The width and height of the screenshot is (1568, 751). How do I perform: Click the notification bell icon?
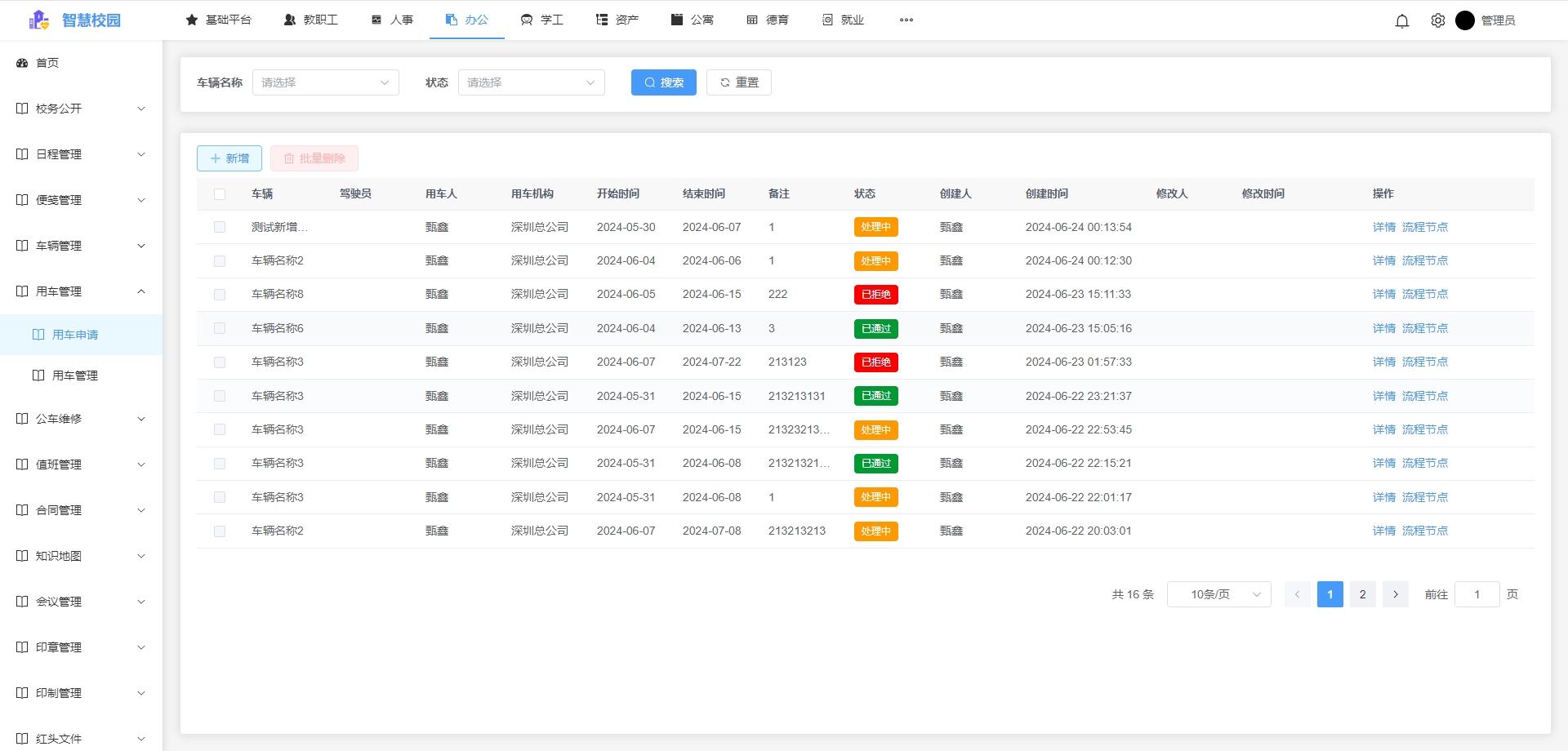[1402, 21]
